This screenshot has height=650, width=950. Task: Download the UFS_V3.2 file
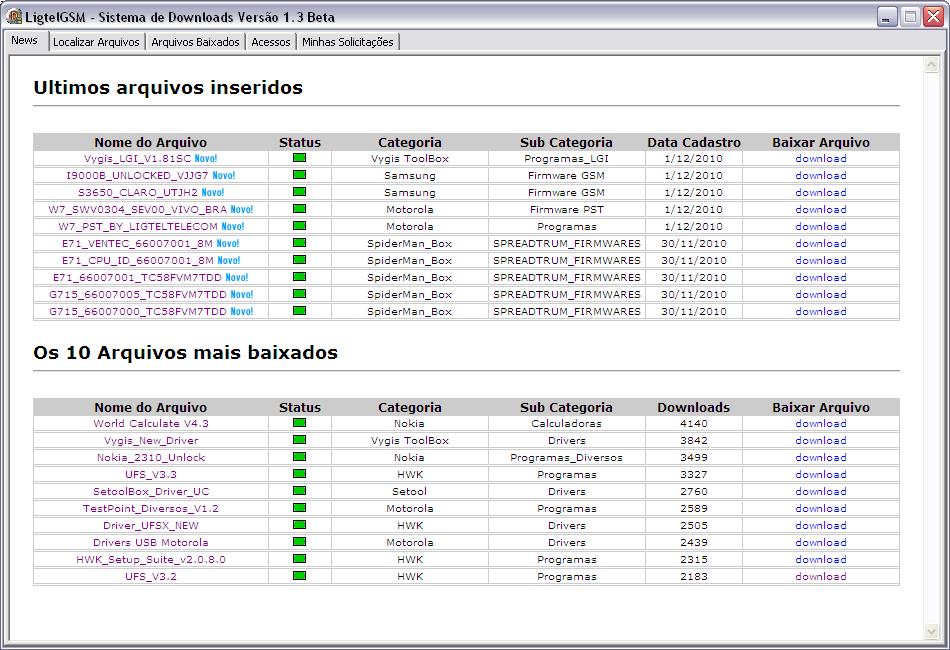click(820, 576)
